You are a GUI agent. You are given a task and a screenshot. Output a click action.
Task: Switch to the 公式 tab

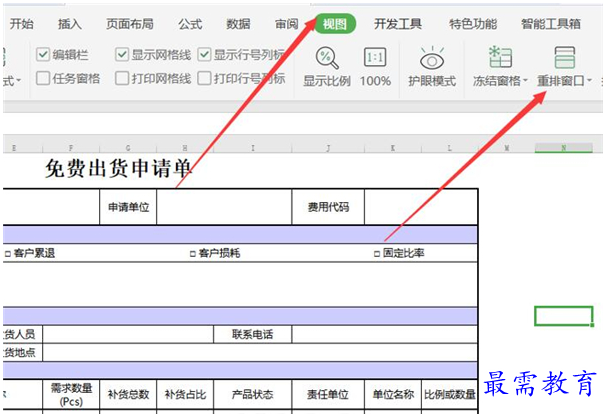(x=190, y=24)
